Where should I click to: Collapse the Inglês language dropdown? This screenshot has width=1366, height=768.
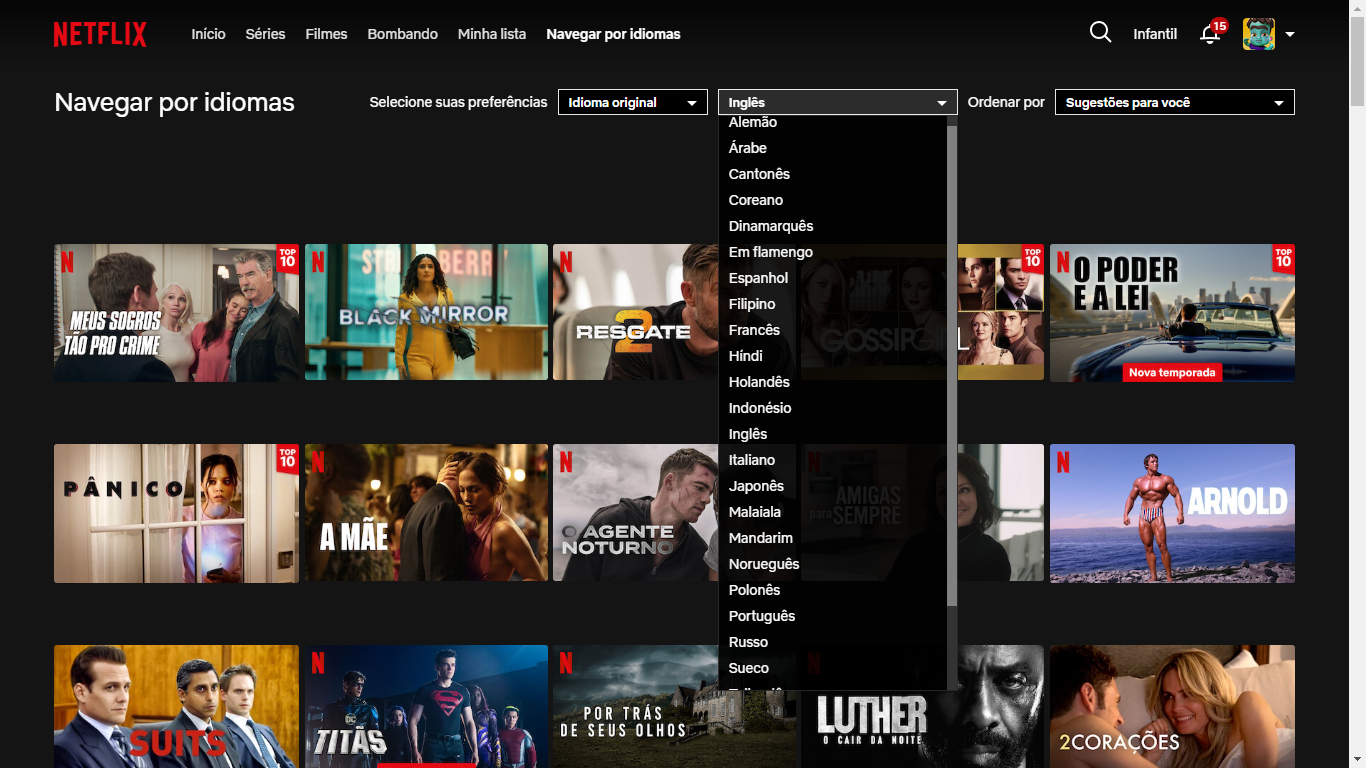[837, 102]
